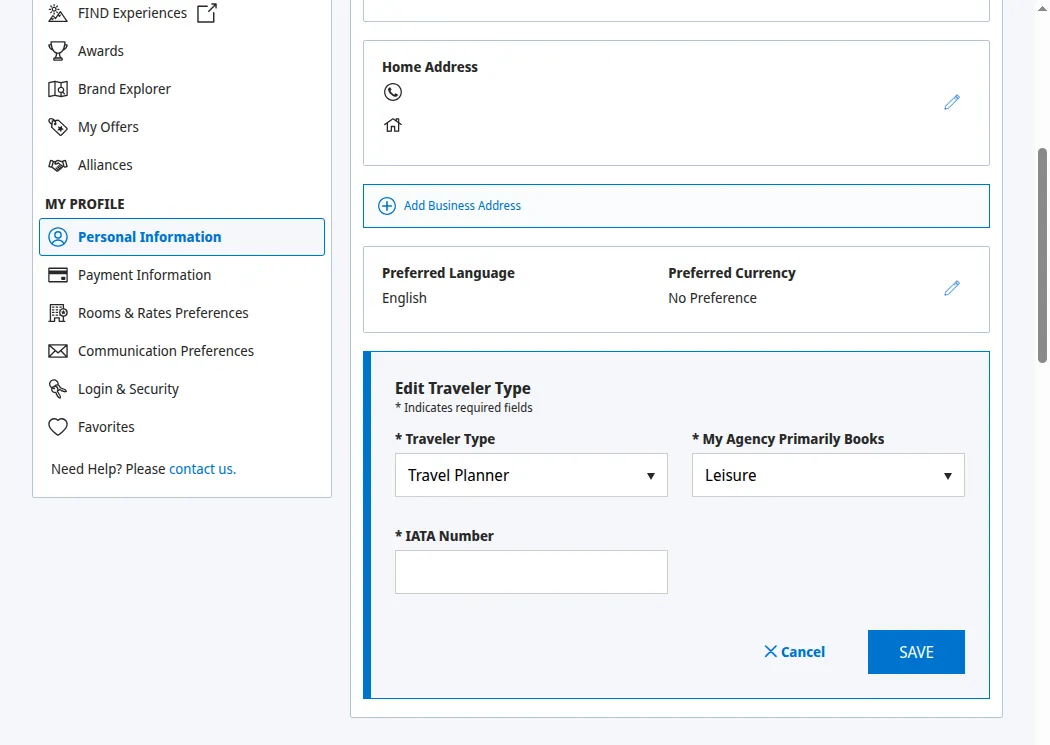Click the Edit Traveler Type heading

[463, 388]
